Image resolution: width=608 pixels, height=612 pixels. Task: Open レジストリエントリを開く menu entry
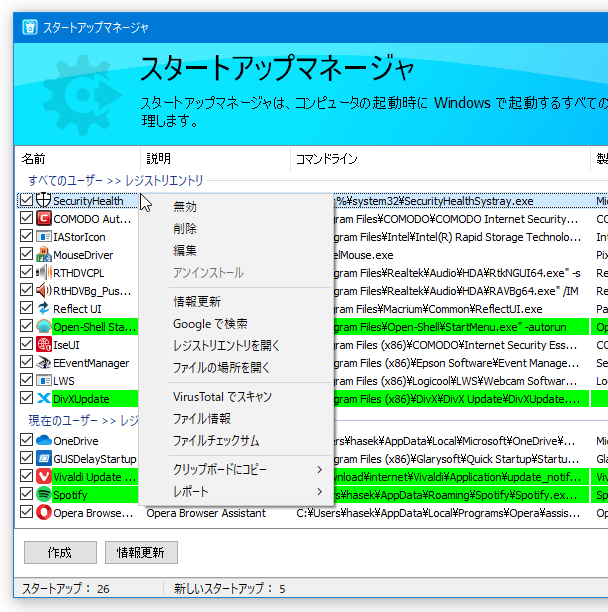click(x=236, y=345)
